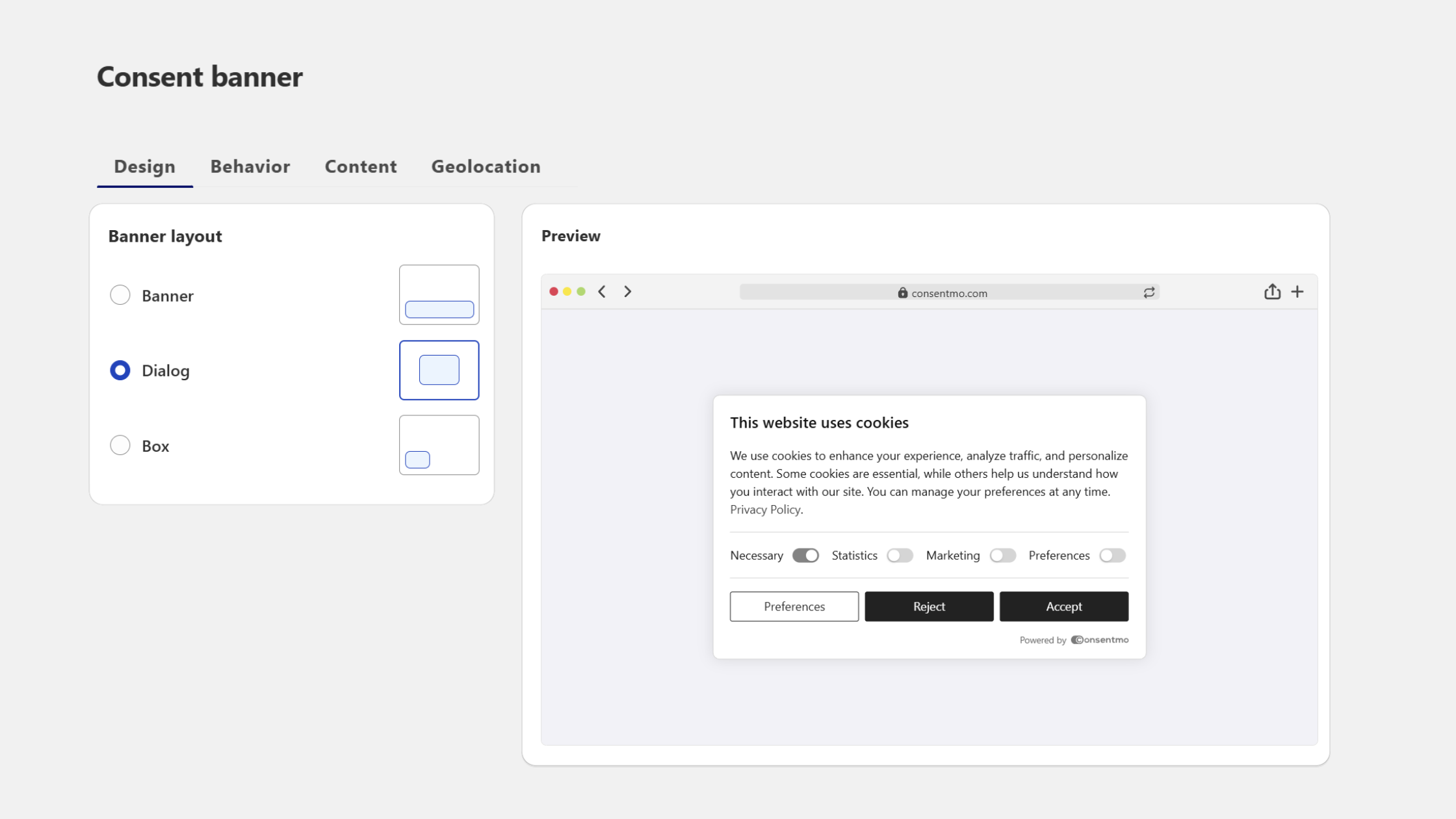Click the lock icon beside consentmo.com
This screenshot has width=1456, height=819.
coord(902,292)
